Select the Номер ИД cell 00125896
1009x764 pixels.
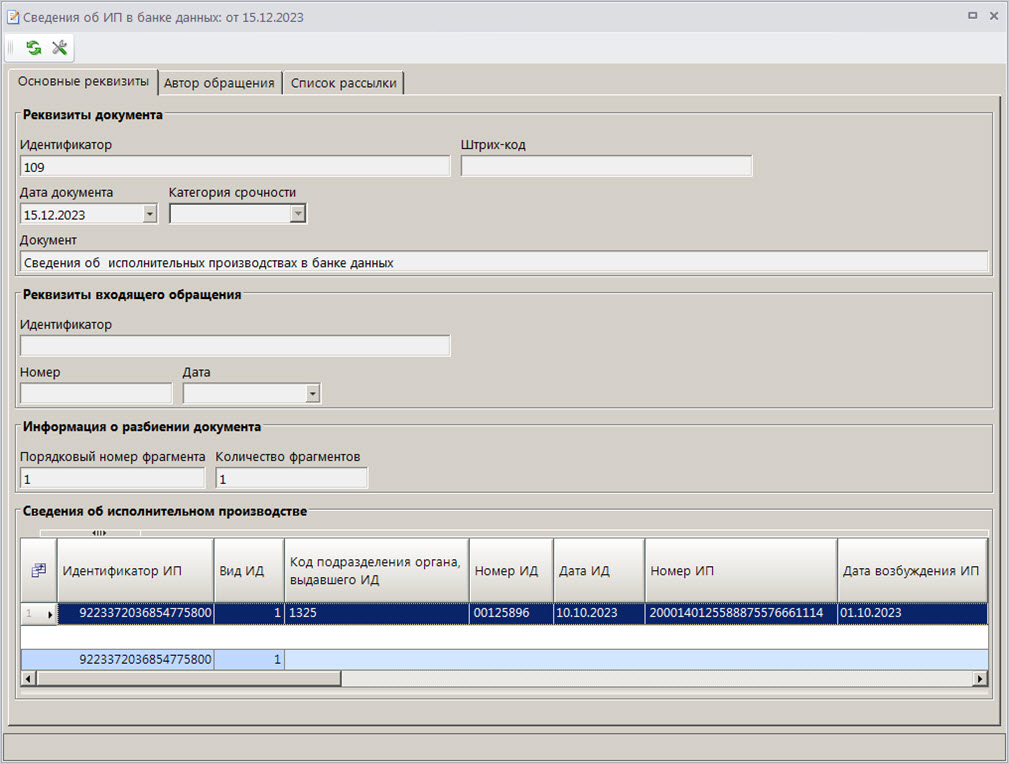click(511, 613)
